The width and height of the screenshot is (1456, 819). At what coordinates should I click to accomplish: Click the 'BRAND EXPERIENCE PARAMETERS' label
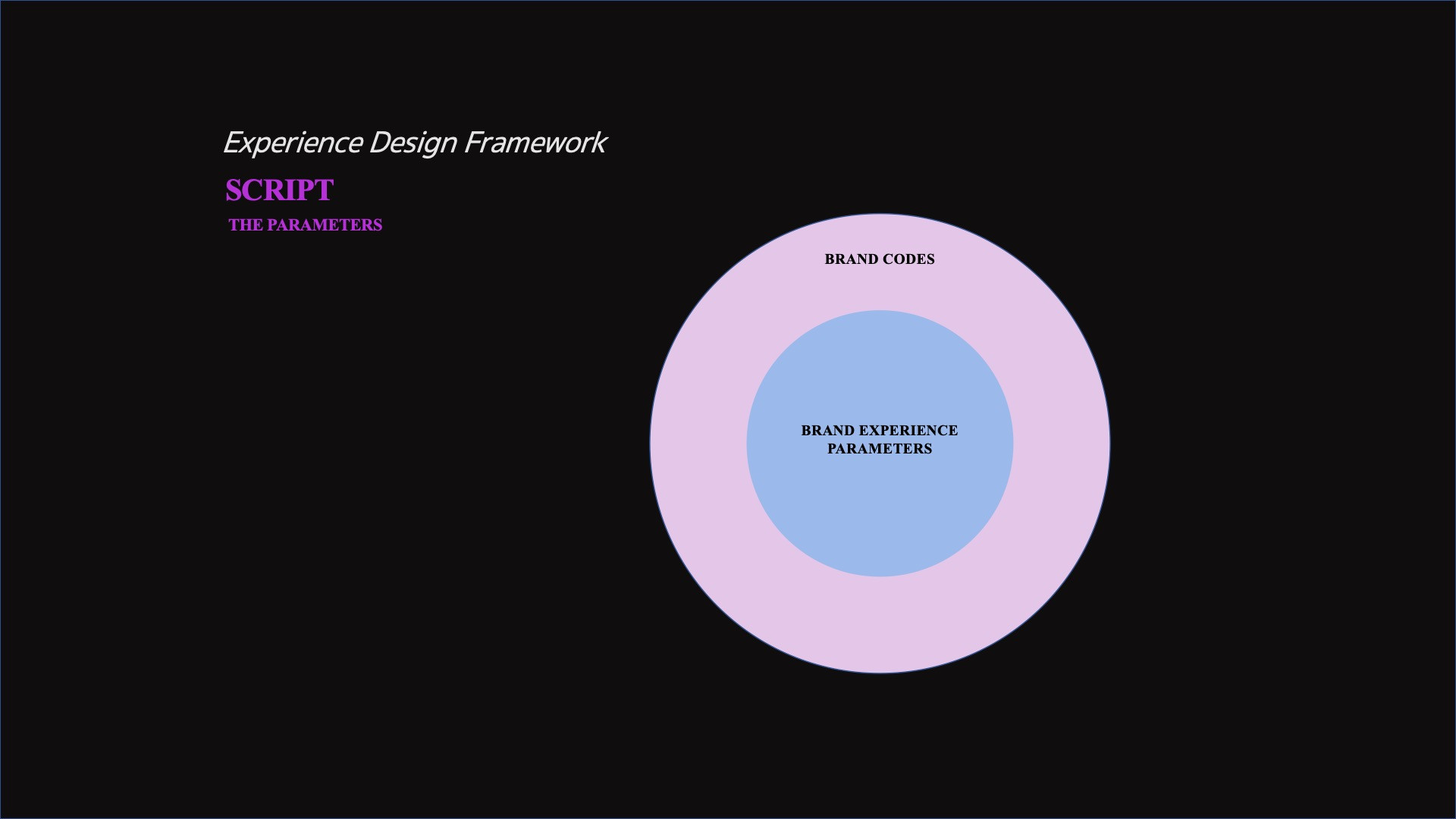click(880, 439)
